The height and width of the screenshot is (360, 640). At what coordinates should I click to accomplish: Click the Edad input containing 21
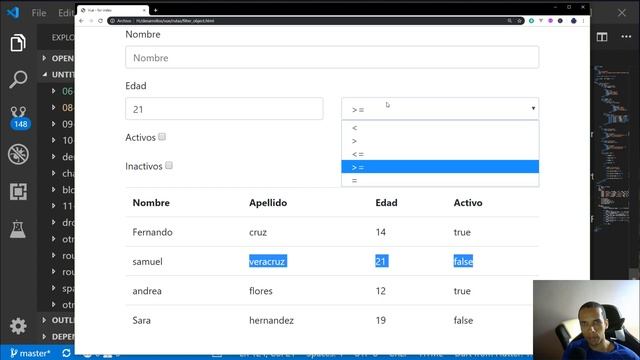tap(224, 109)
